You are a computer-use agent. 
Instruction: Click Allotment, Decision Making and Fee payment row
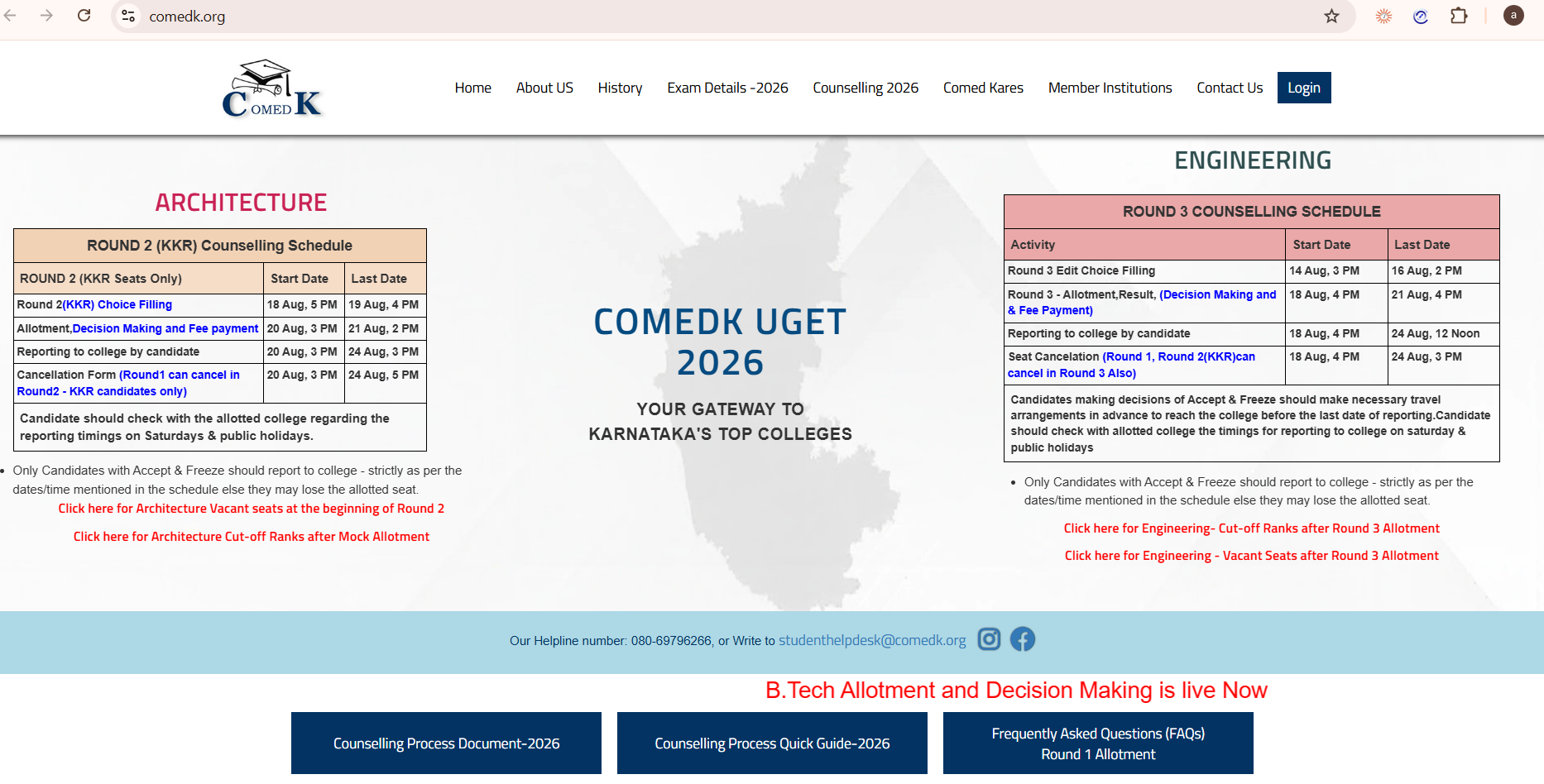tap(219, 328)
